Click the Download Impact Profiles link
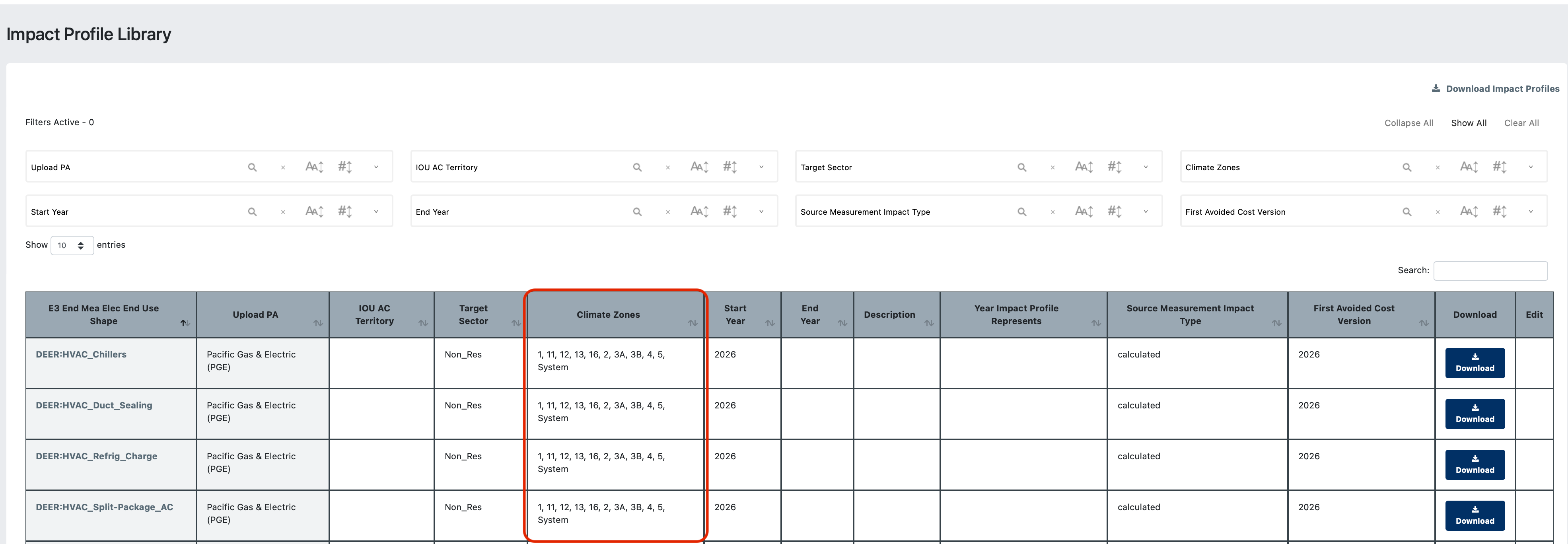 tap(1495, 89)
